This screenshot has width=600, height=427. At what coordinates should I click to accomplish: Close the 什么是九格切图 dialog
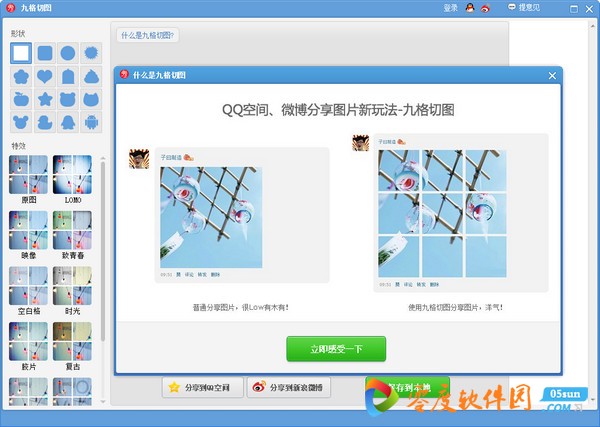click(x=552, y=75)
